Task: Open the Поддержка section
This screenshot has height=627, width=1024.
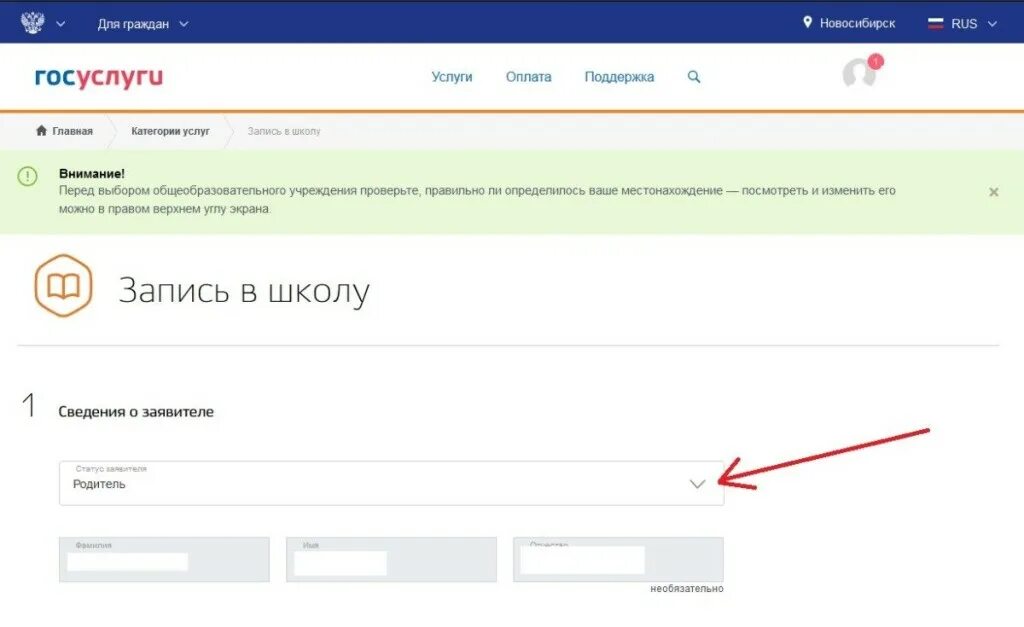Action: (x=621, y=76)
